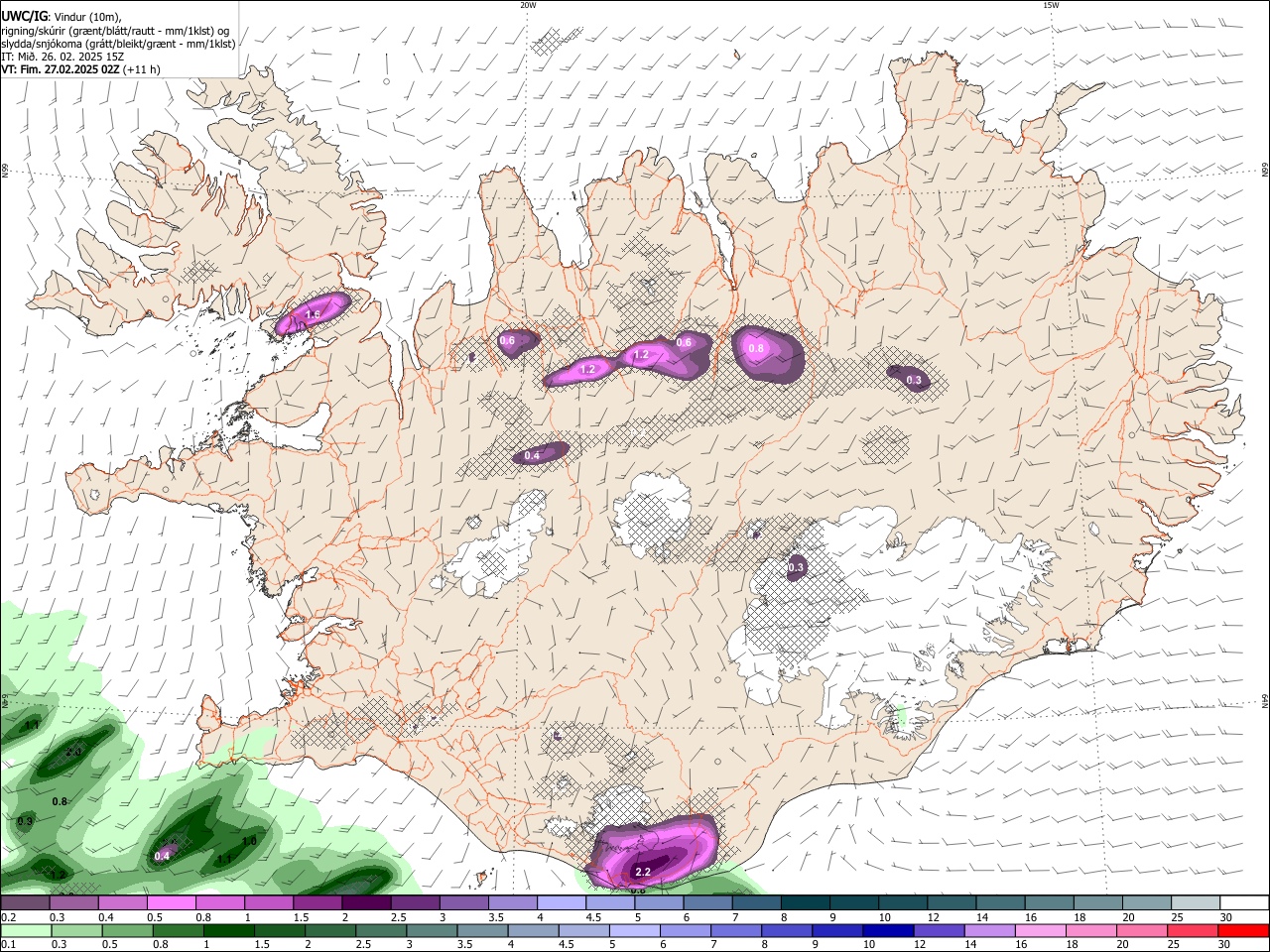Image resolution: width=1270 pixels, height=952 pixels.
Task: Click dark purple upper legend swatch 2–2.5
Action: coord(366,903)
